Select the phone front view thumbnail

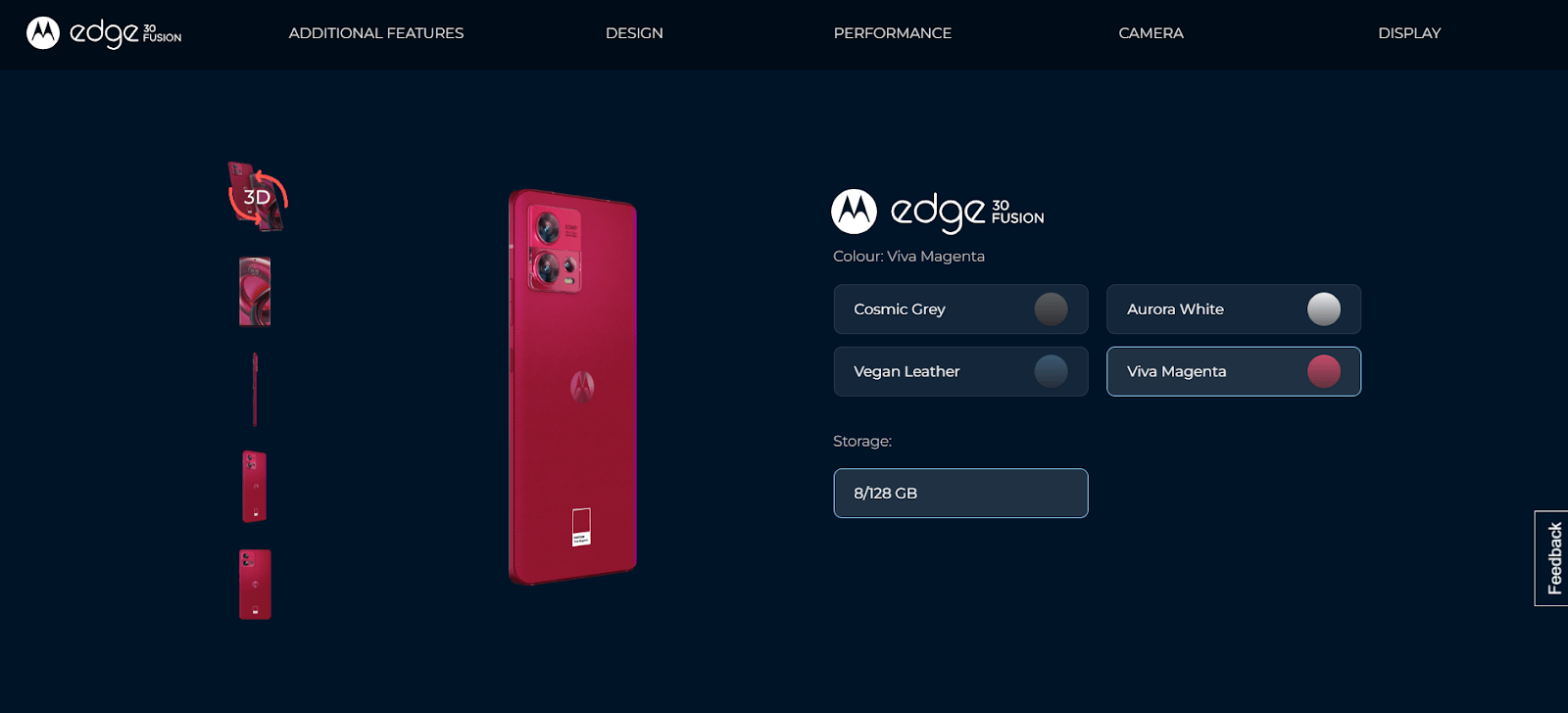click(x=255, y=292)
